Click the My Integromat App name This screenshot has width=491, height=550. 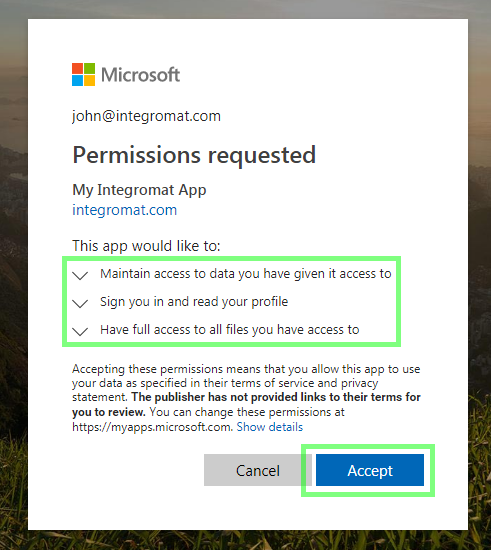coord(139,190)
